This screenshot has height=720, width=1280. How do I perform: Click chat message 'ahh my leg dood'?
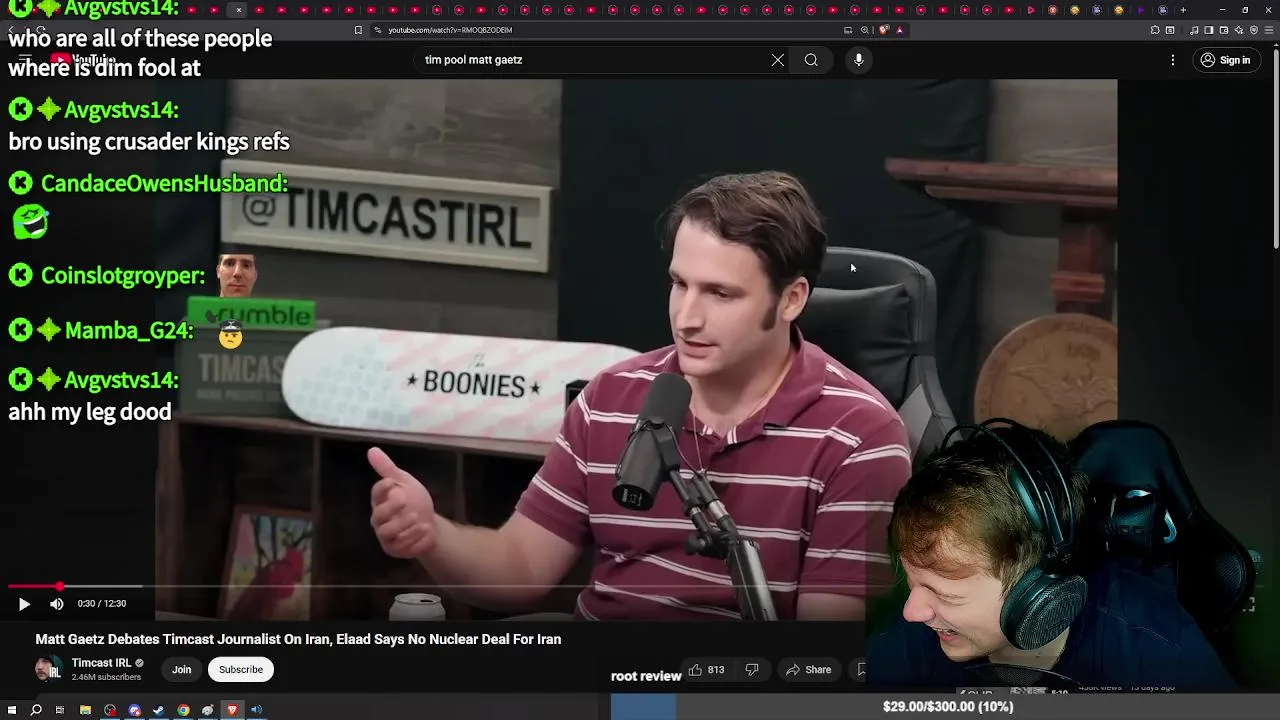click(90, 412)
